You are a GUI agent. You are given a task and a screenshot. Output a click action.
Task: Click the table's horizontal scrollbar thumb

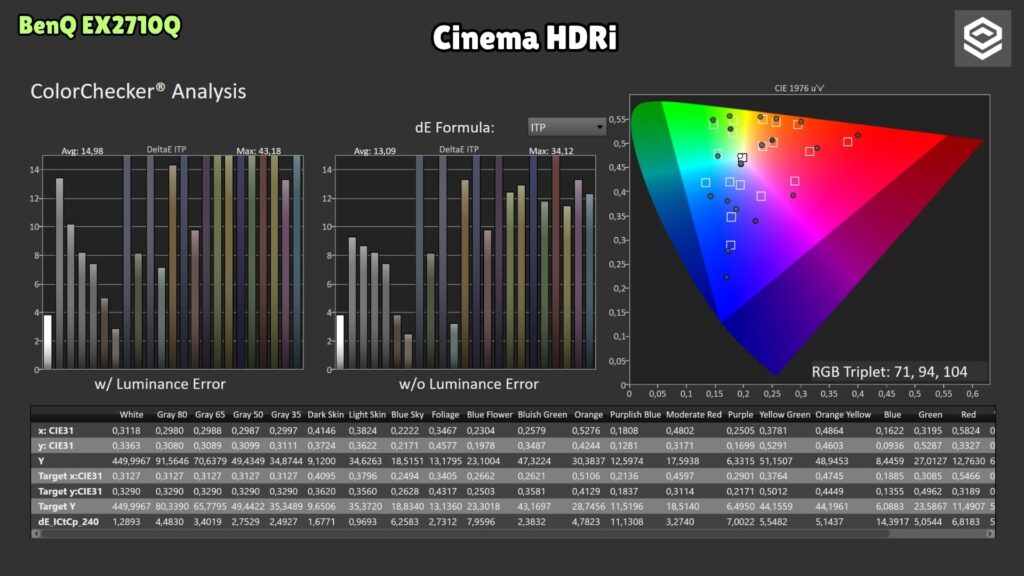click(464, 534)
